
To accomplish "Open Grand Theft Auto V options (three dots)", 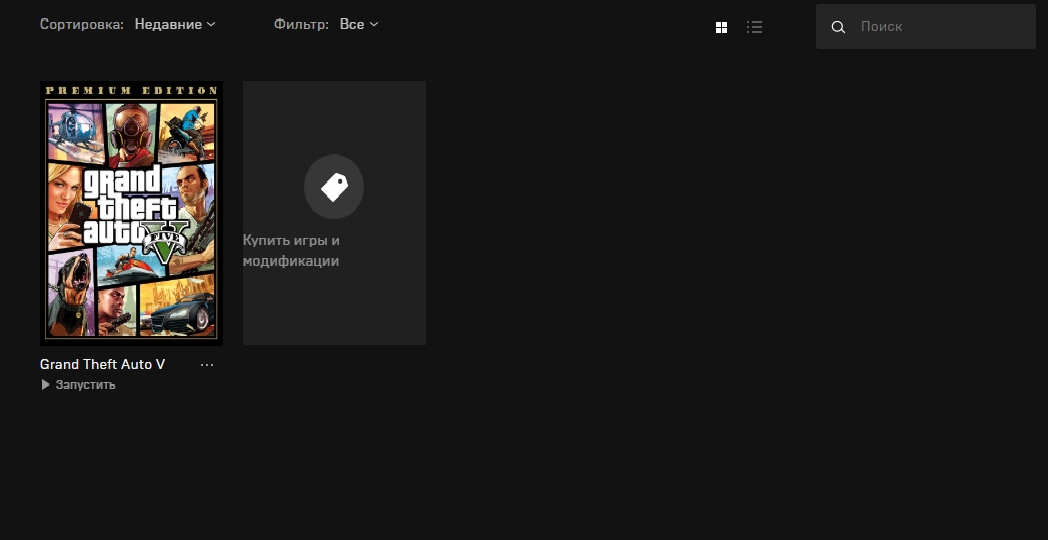I will 207,365.
